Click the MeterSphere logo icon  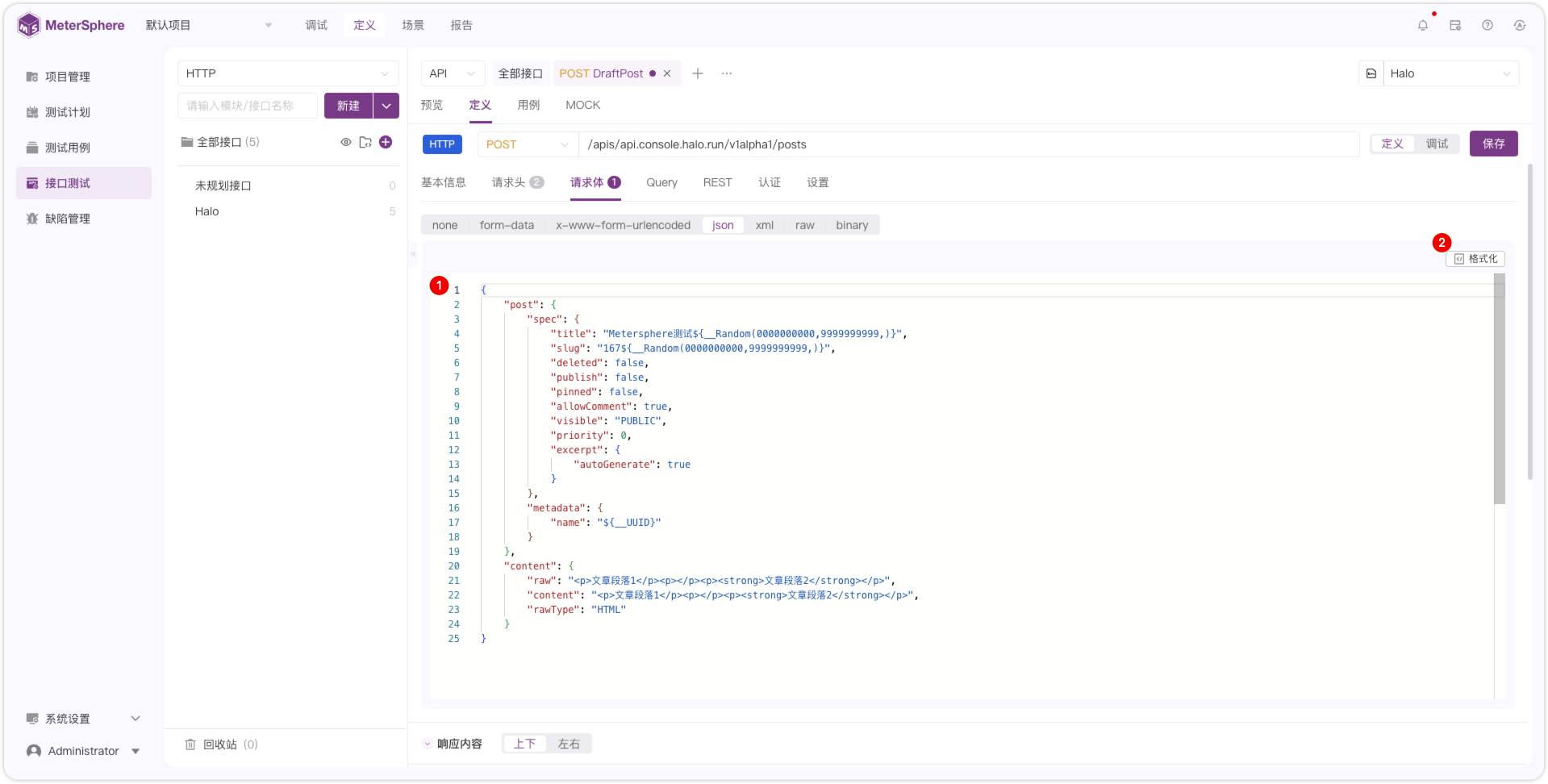click(x=28, y=25)
